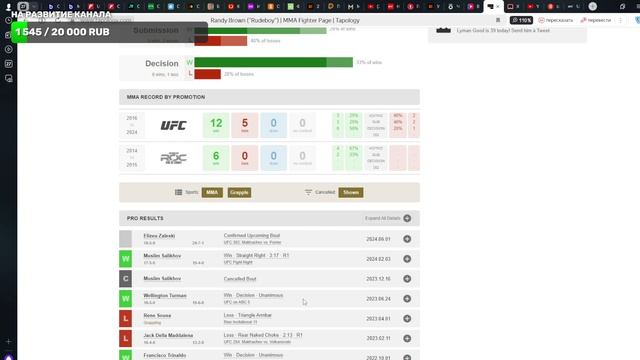Screen dimensions: 640x360
Task: Click the 'Loss · Triangle Armbar' result text
Action: pyautogui.click(x=247, y=315)
